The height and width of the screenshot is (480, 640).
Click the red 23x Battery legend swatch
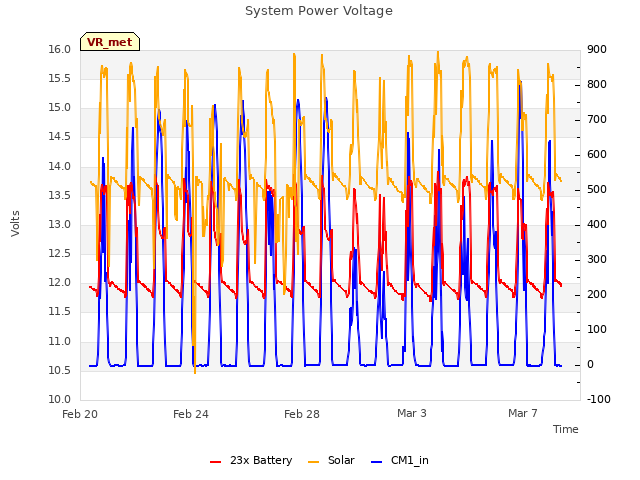(x=216, y=462)
